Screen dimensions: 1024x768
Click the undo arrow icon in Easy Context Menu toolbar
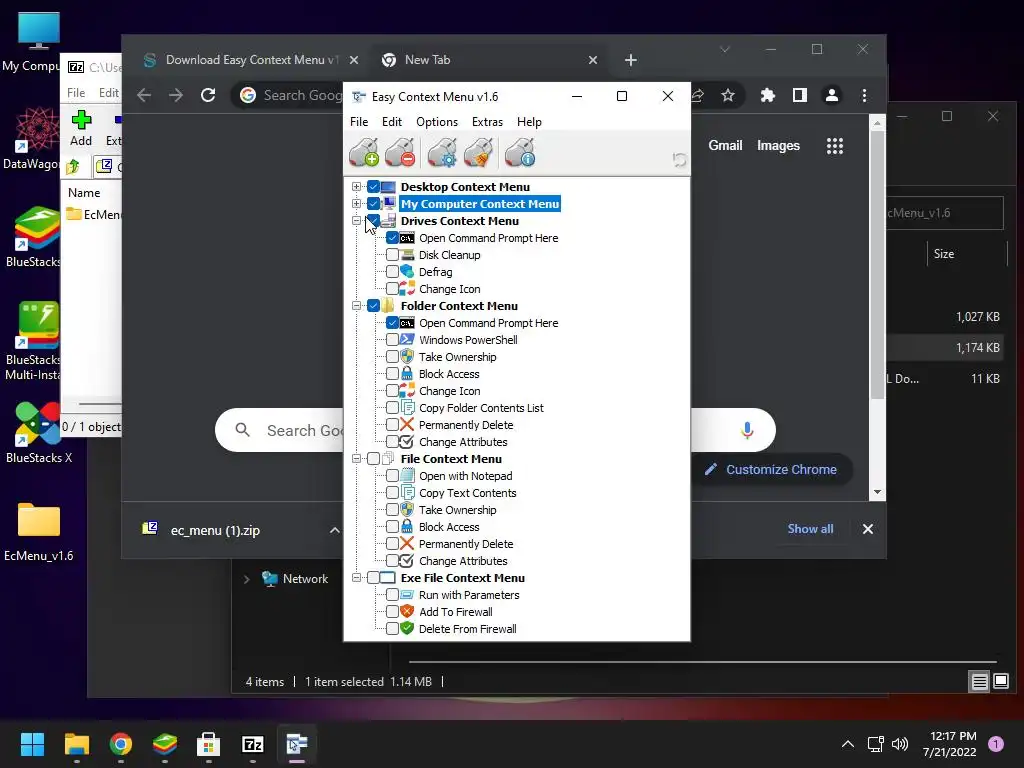(x=679, y=159)
